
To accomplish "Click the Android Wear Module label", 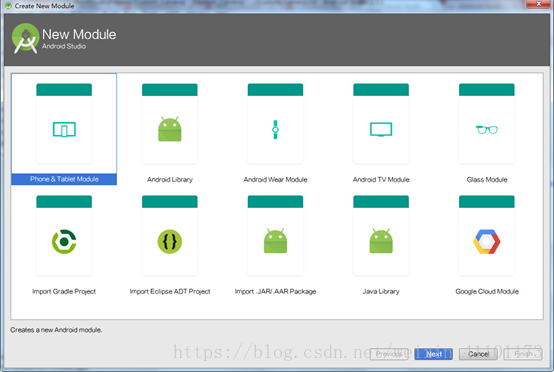I will coord(275,179).
